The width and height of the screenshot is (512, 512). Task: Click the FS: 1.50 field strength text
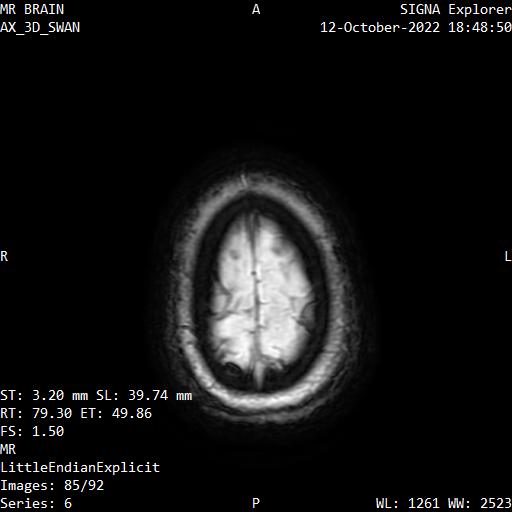pos(32,431)
